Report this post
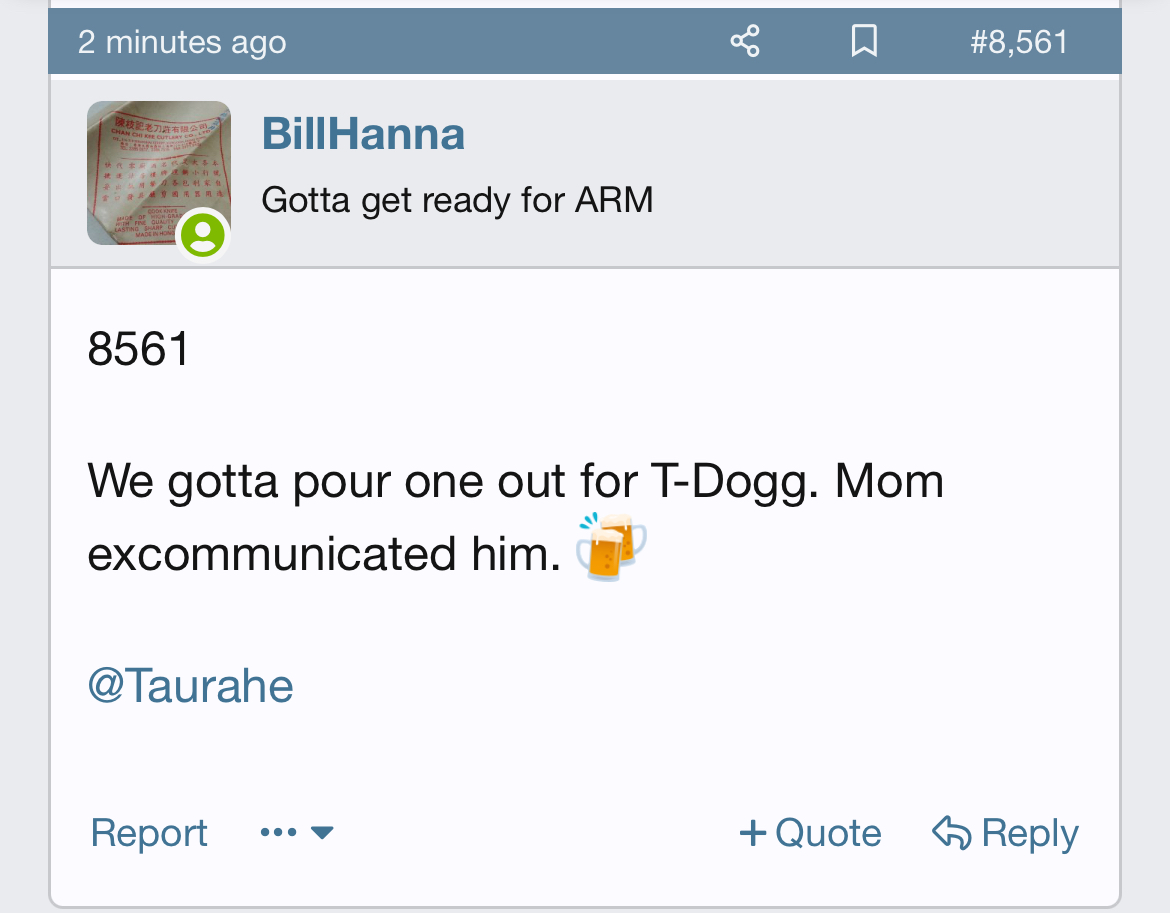 coord(149,832)
